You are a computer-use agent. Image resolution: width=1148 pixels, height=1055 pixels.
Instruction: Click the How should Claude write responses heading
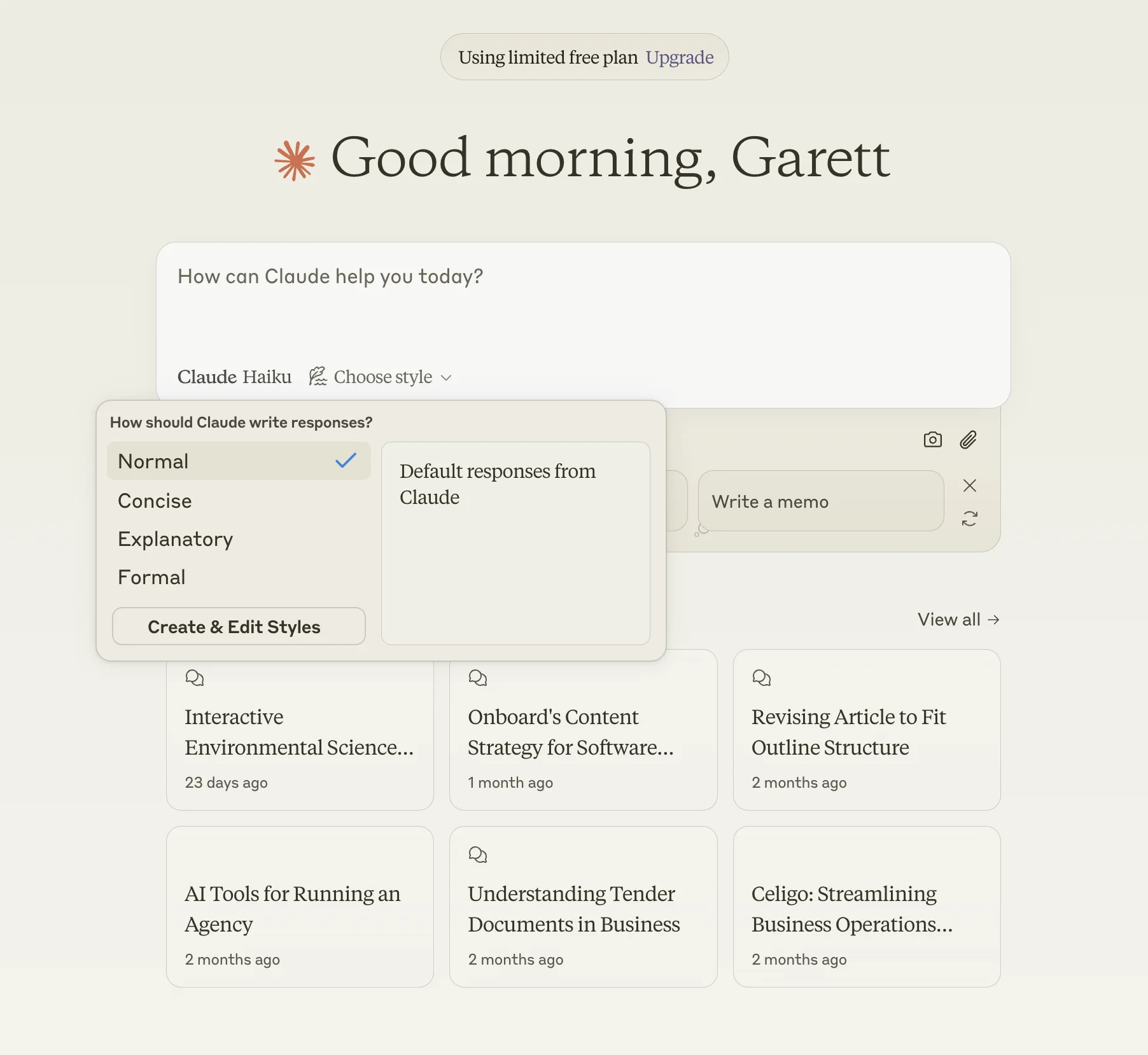click(241, 423)
